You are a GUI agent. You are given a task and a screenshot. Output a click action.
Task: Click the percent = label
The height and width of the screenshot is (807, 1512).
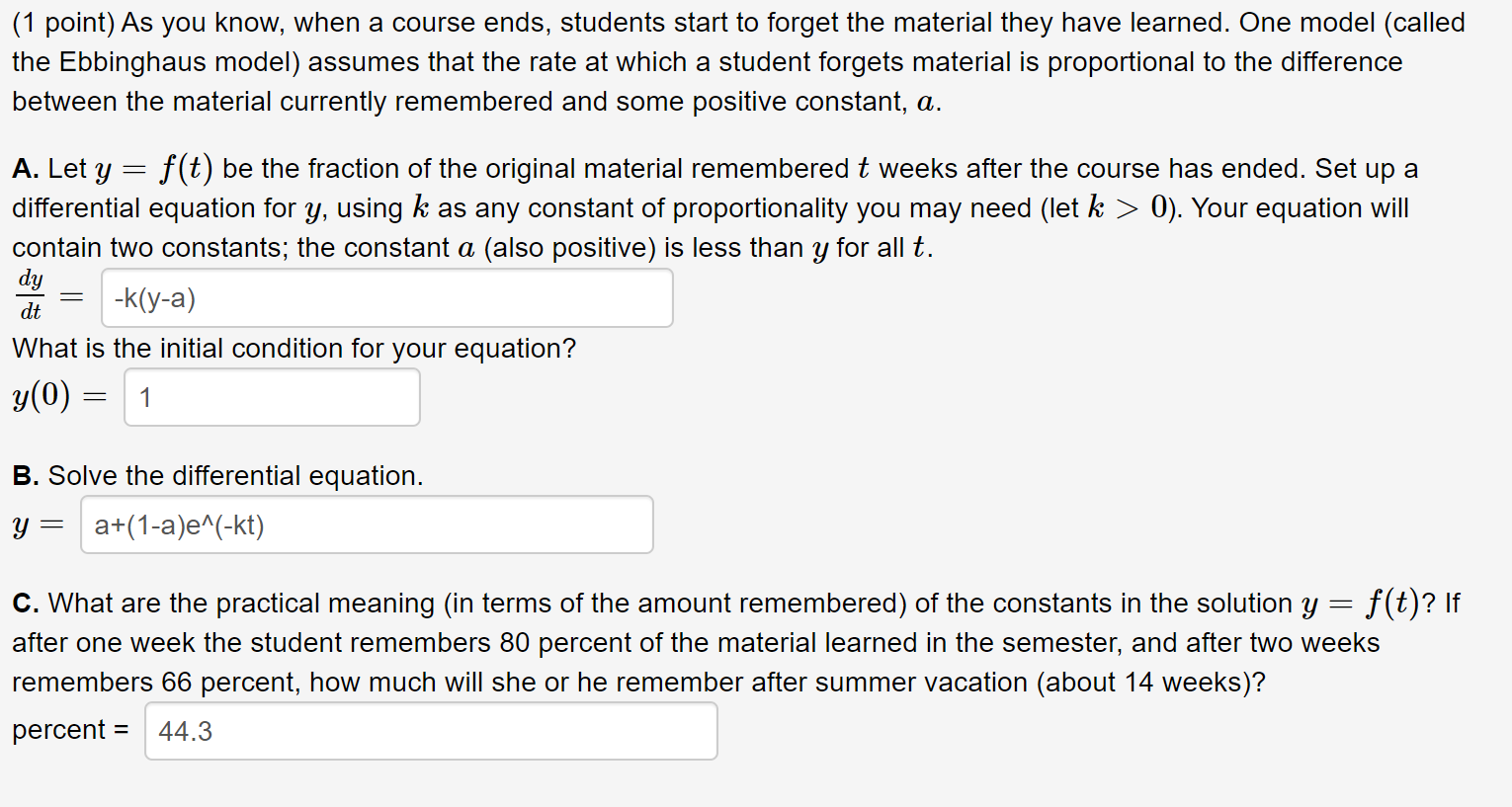coord(69,729)
